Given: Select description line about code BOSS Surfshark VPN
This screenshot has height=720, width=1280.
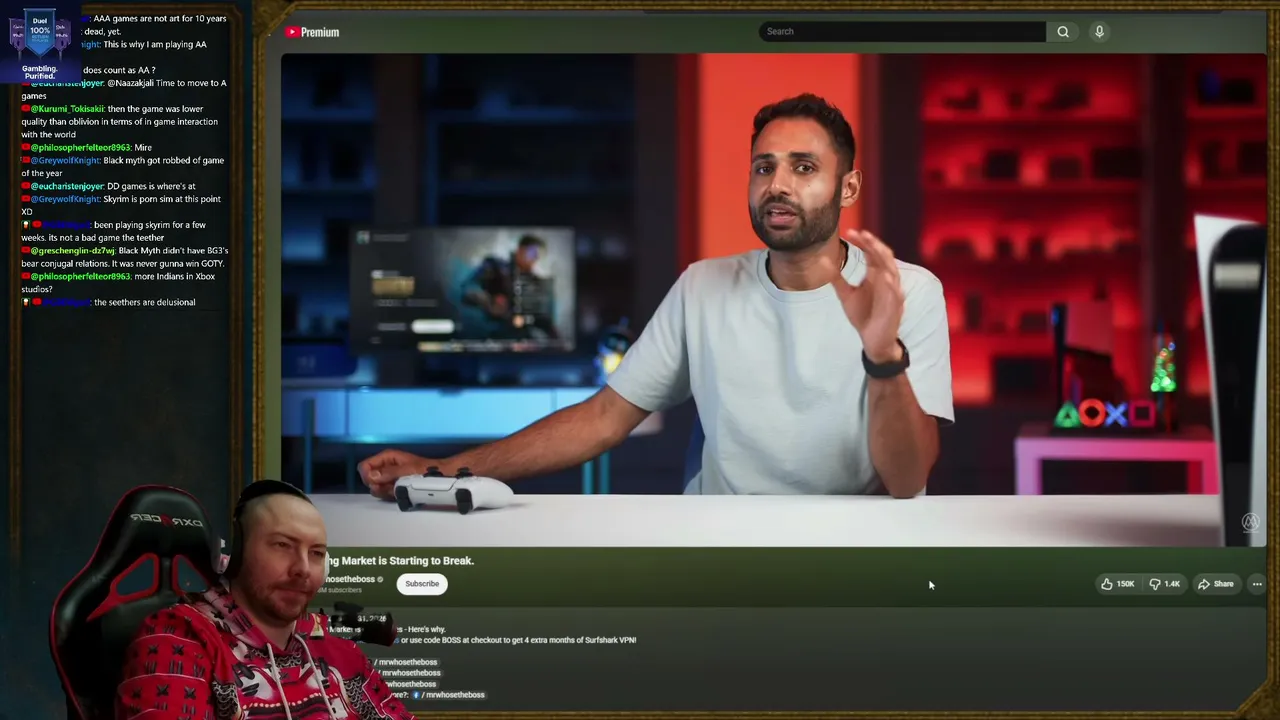Looking at the screenshot, I should click(x=516, y=640).
